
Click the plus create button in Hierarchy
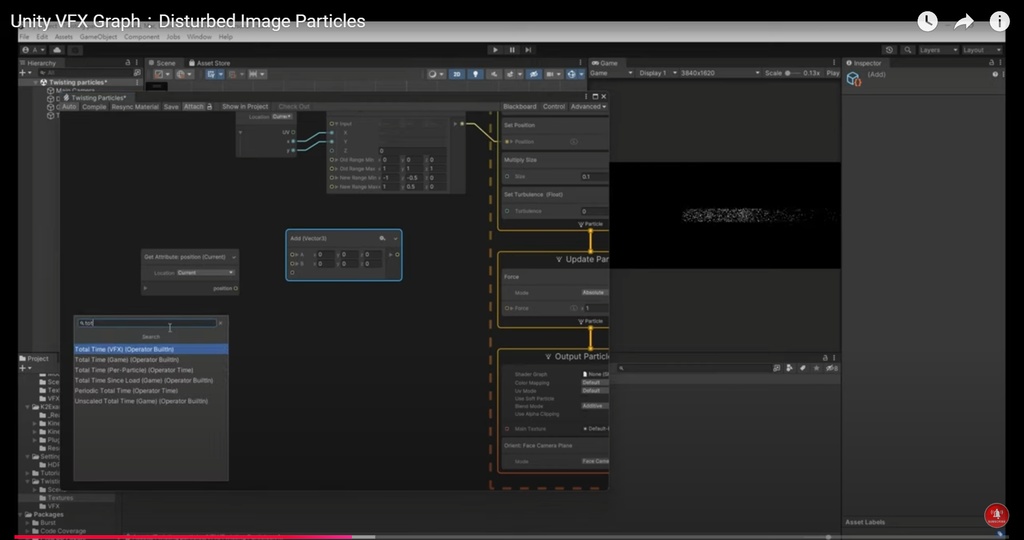click(25, 73)
